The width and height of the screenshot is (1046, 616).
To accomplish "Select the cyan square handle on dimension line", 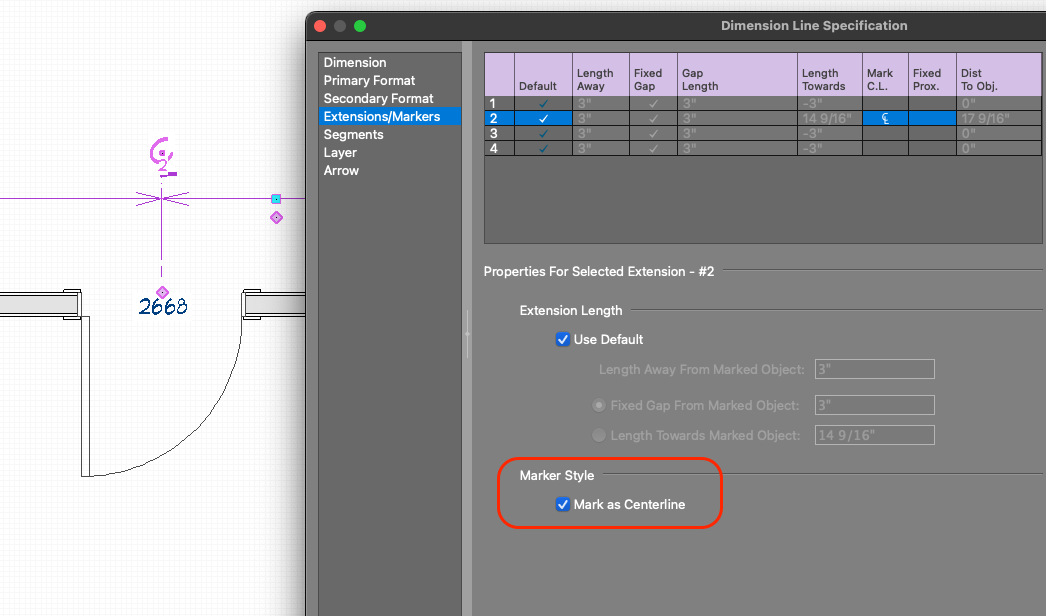I will (x=276, y=199).
